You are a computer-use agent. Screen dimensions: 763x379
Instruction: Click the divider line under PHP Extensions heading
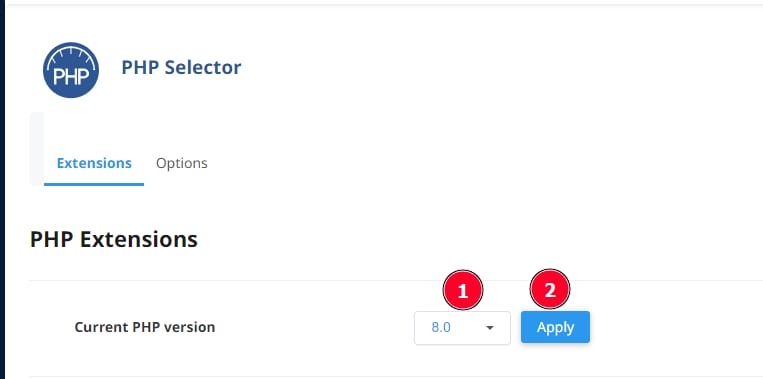click(x=396, y=280)
